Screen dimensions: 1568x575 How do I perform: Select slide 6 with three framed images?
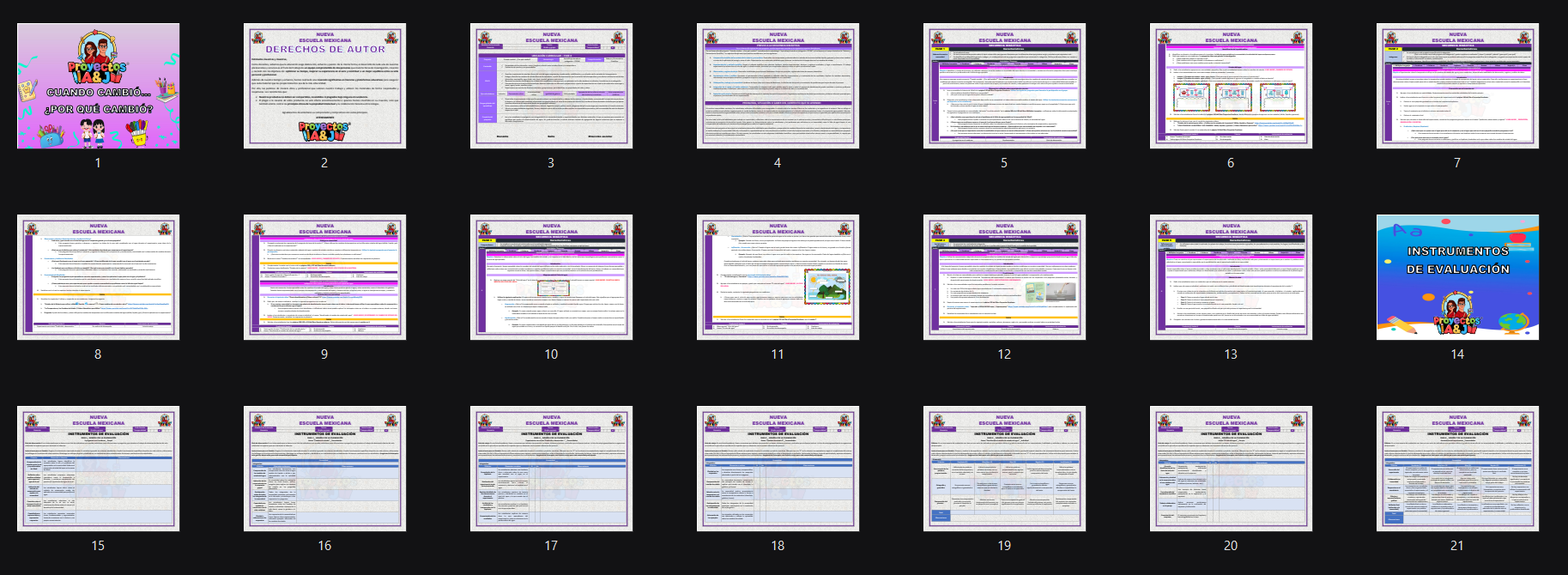click(1231, 86)
